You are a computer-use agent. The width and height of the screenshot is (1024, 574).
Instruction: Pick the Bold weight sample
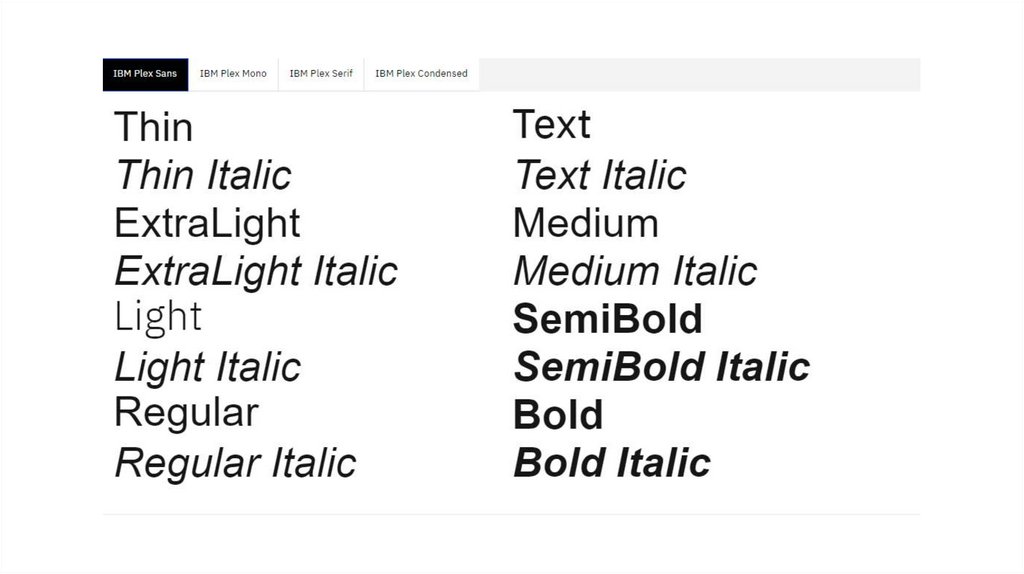click(x=558, y=415)
